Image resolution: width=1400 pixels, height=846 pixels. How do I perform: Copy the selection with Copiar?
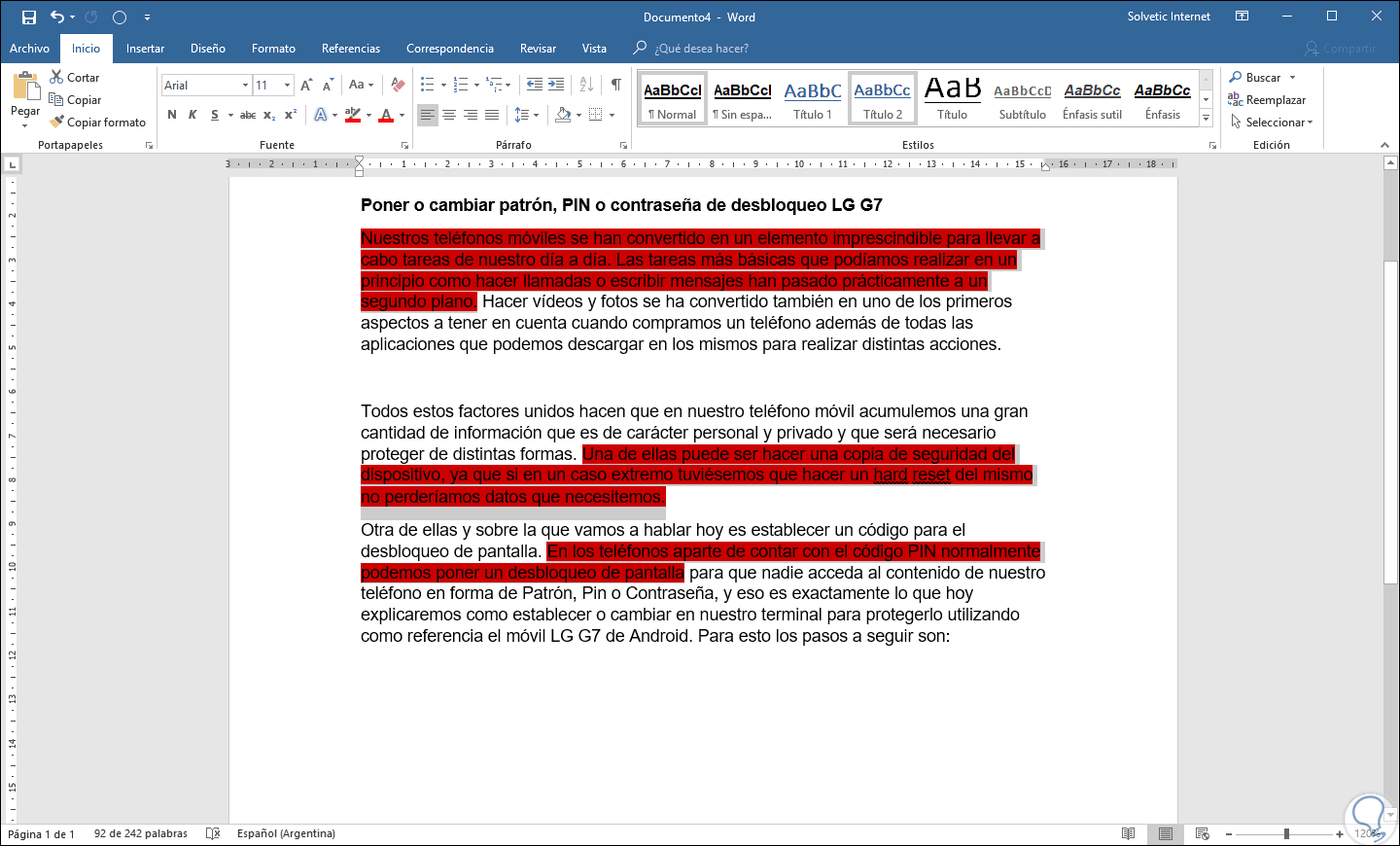[x=76, y=100]
